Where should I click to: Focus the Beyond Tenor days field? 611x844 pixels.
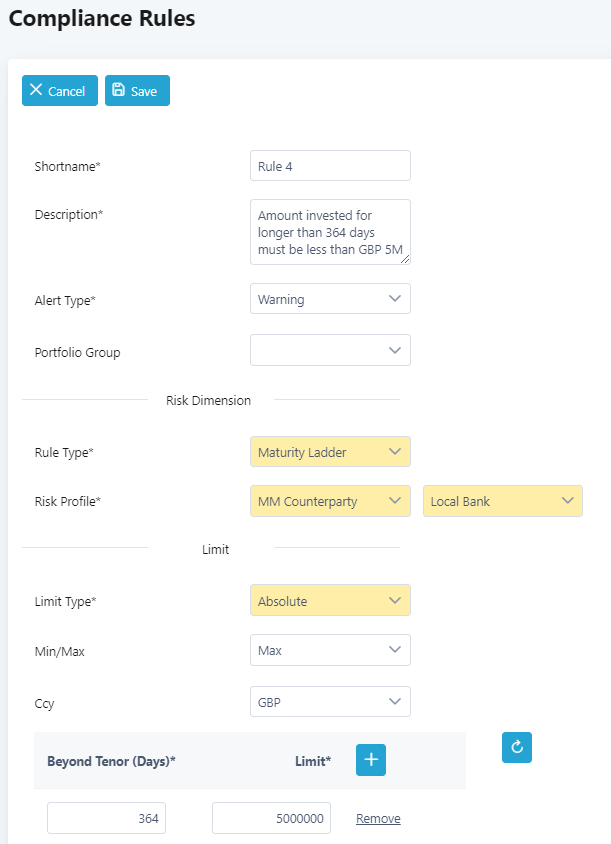click(x=106, y=818)
